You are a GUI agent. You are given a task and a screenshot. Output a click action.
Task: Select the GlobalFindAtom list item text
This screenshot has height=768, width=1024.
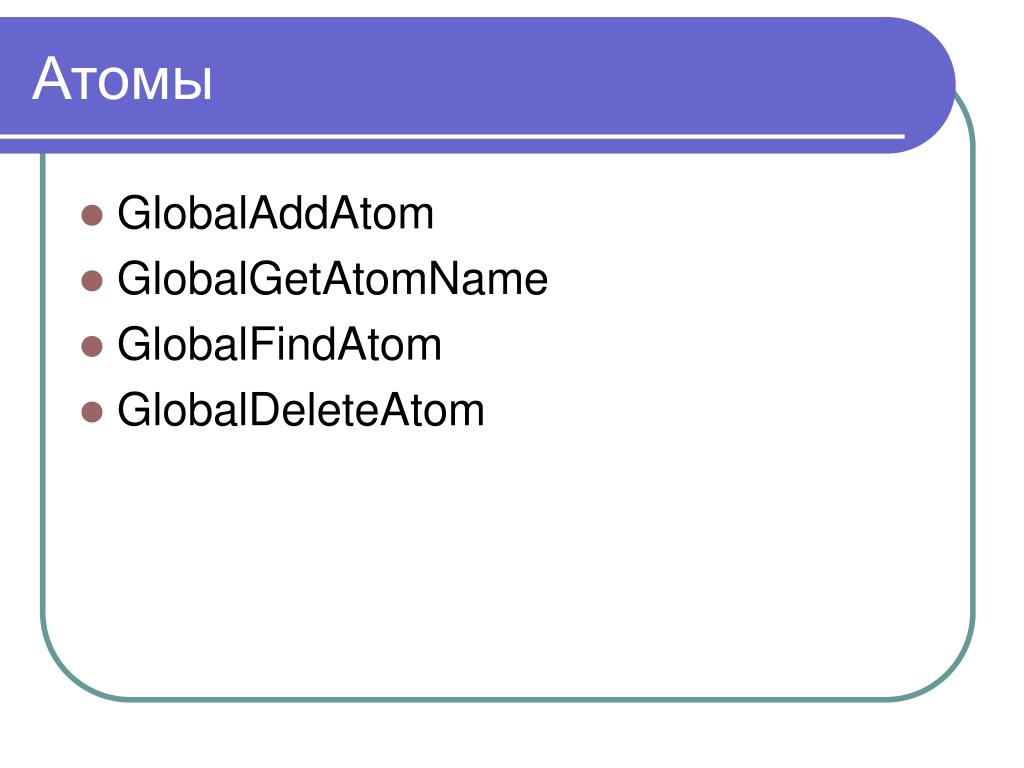280,344
